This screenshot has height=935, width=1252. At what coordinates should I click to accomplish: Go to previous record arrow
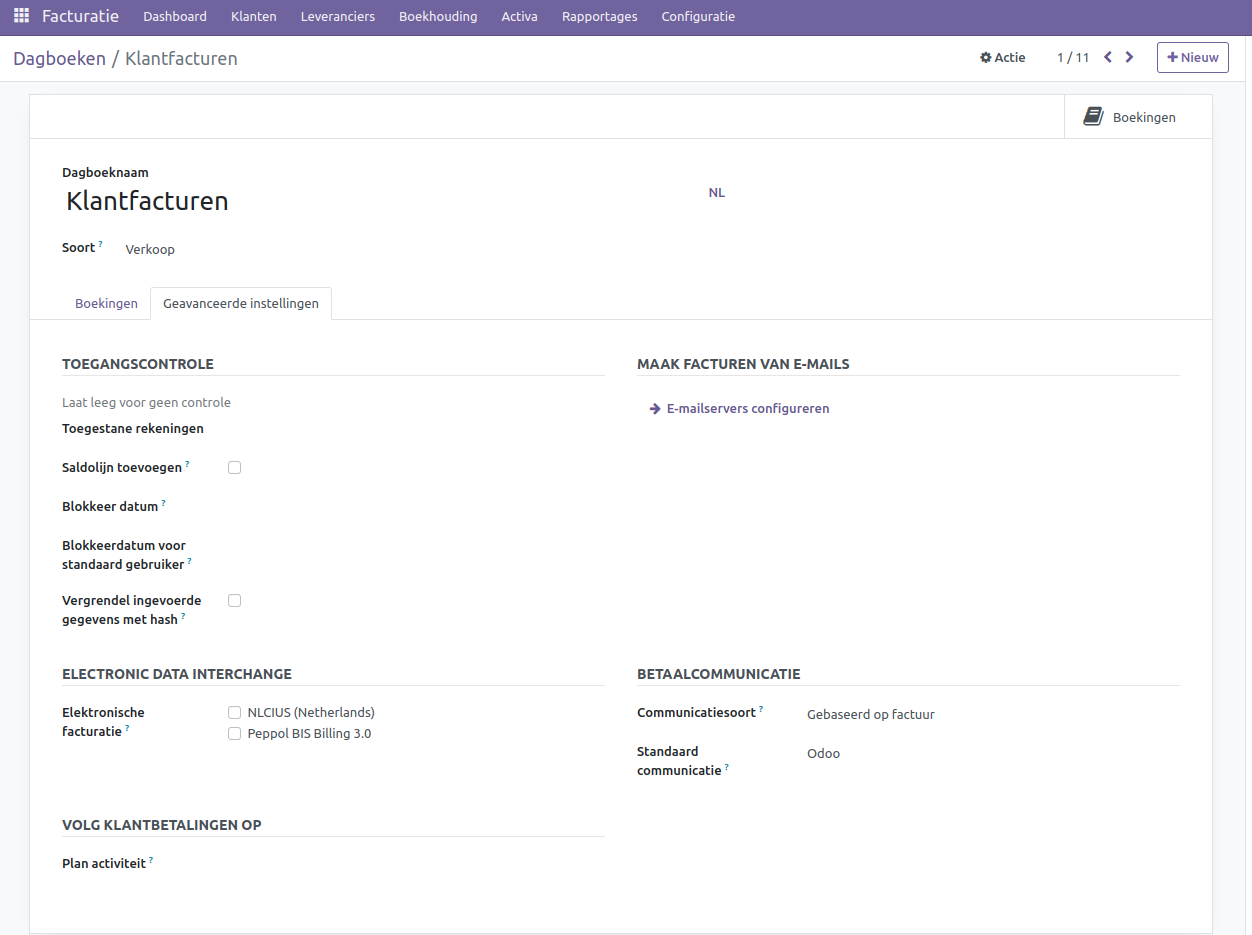click(1108, 57)
